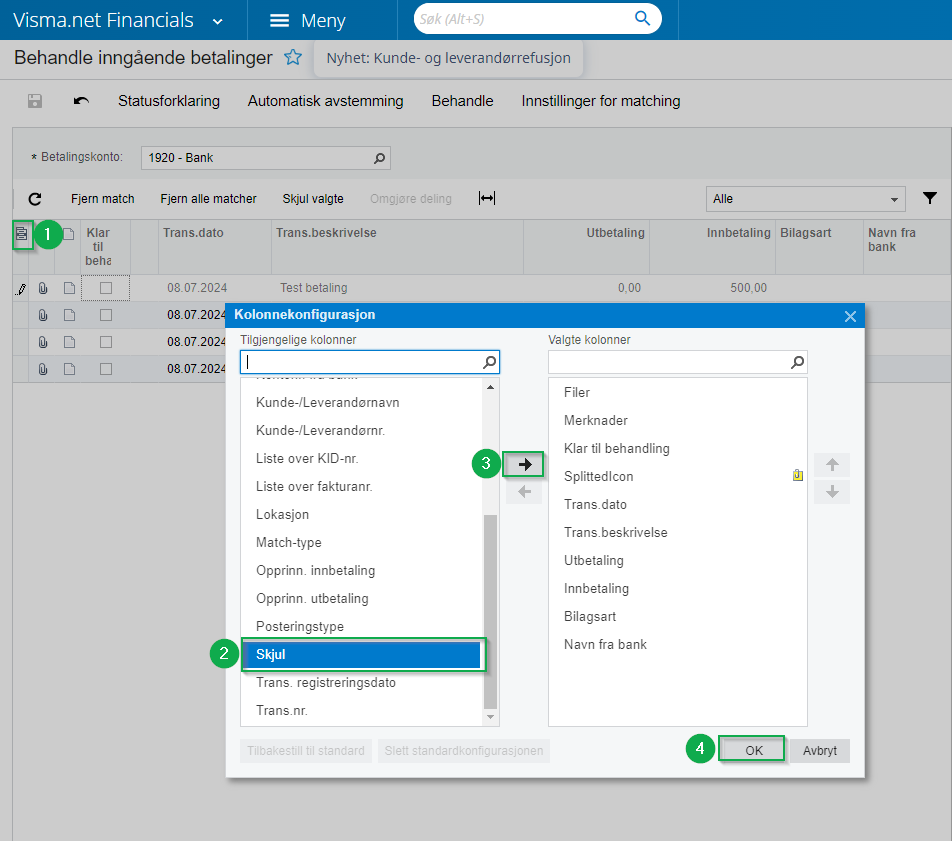This screenshot has height=841, width=952.
Task: Open column configuration icon in grid header
Action: click(22, 234)
